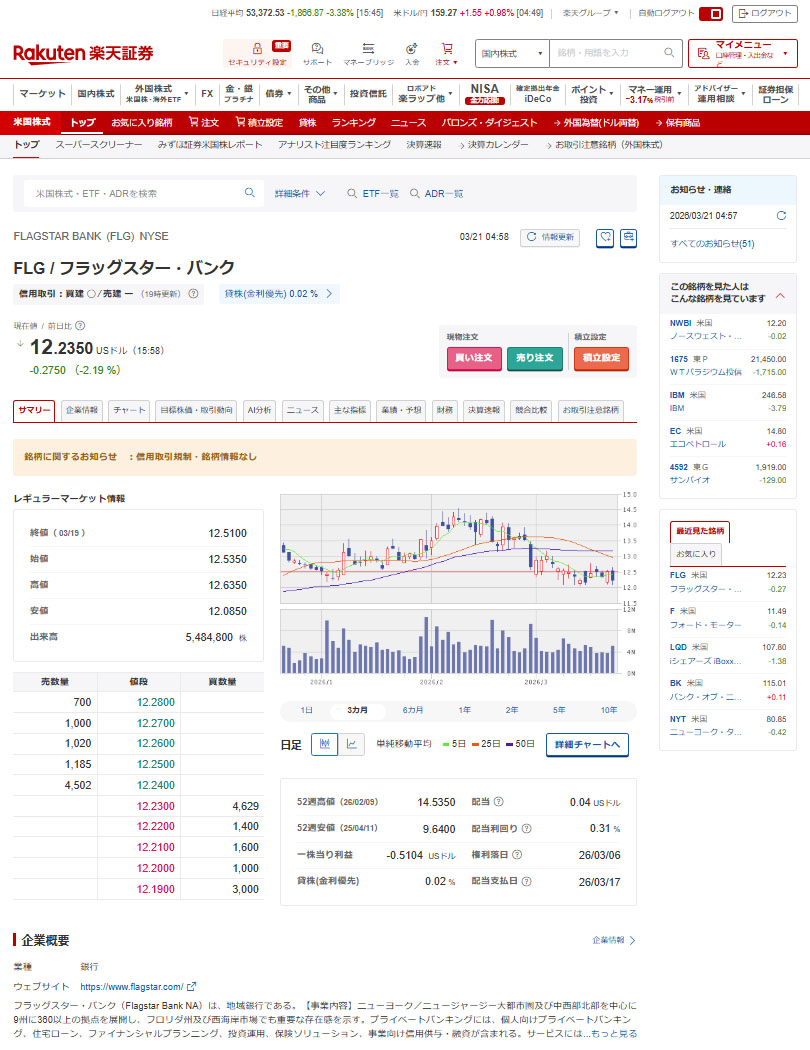The image size is (810, 1050).
Task: Click the help icon next to 配当
Action: point(498,802)
